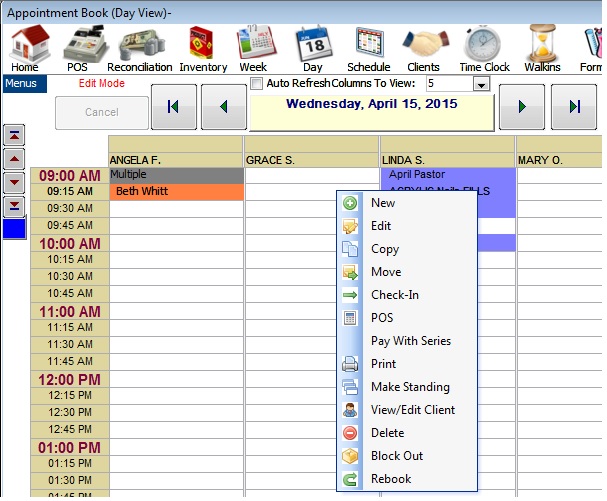Click scroll-to-top arrow in left sidebar

14,136
